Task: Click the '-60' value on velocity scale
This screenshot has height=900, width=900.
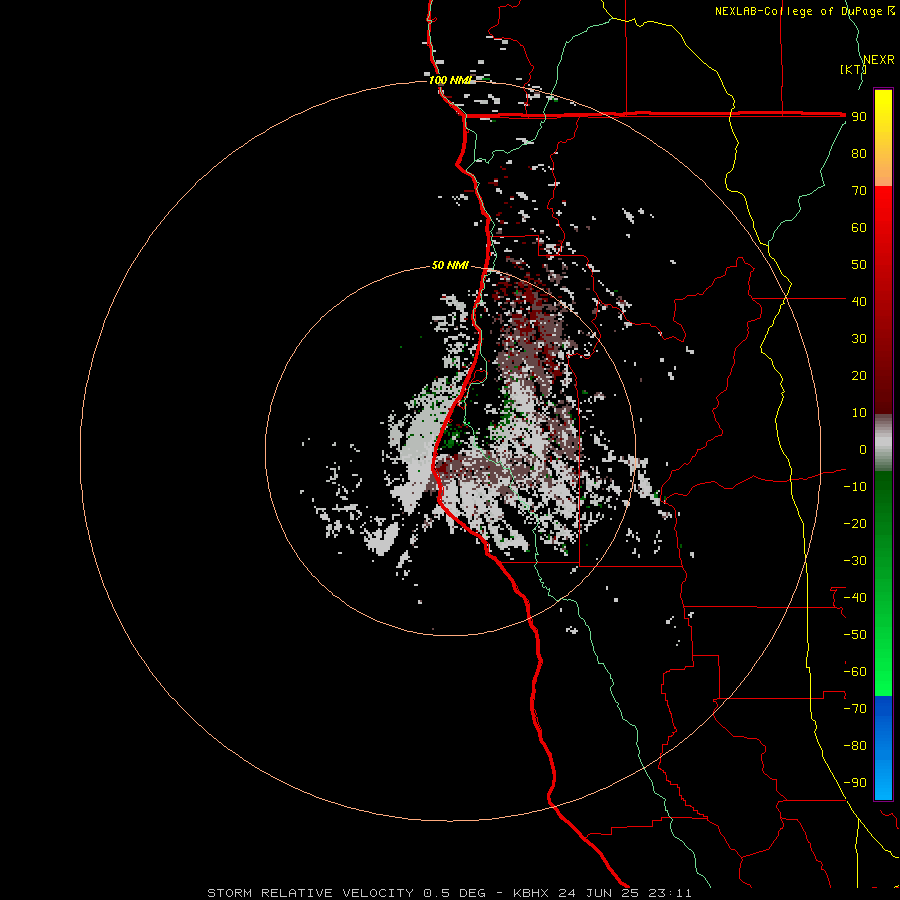Action: [x=855, y=672]
